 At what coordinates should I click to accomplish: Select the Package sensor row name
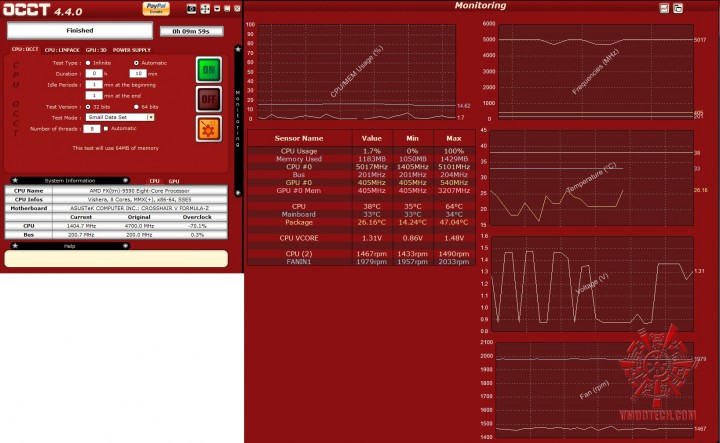[x=299, y=222]
